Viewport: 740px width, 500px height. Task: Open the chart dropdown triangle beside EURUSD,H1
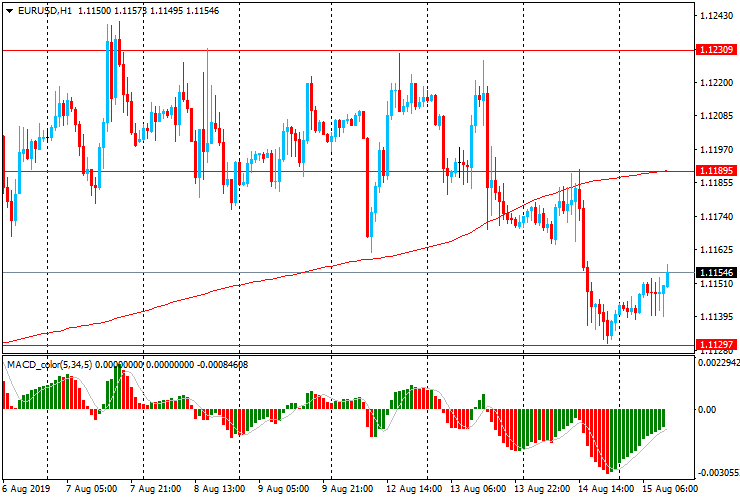9,11
